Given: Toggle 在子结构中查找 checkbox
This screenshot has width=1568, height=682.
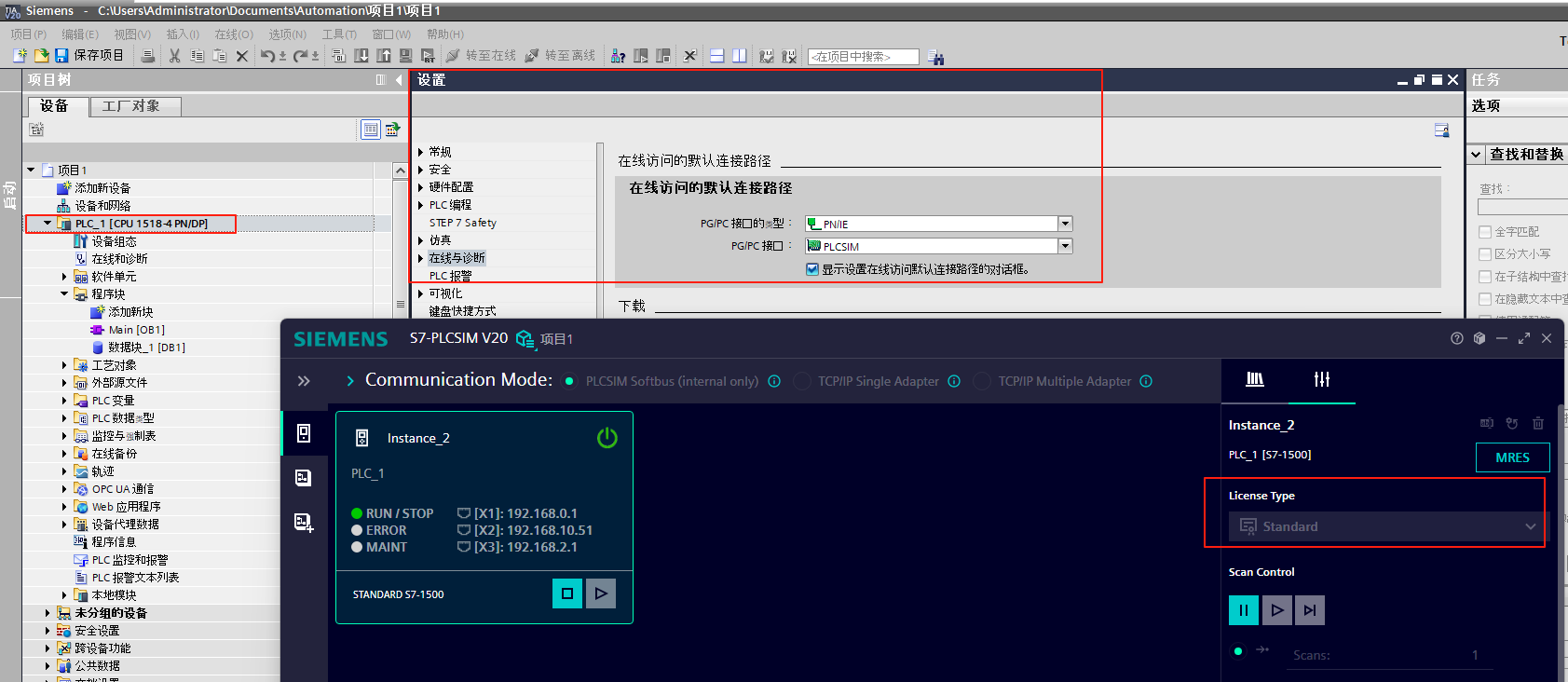Looking at the screenshot, I should (1485, 277).
